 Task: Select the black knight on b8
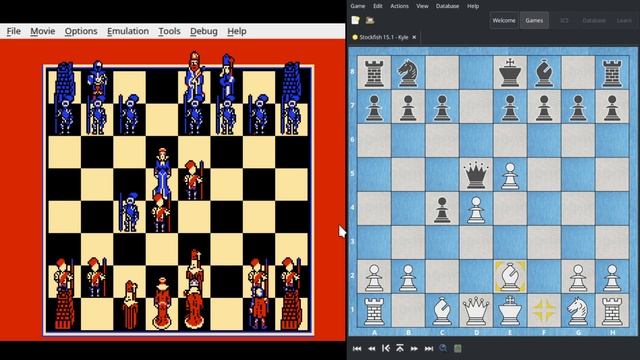tap(408, 73)
